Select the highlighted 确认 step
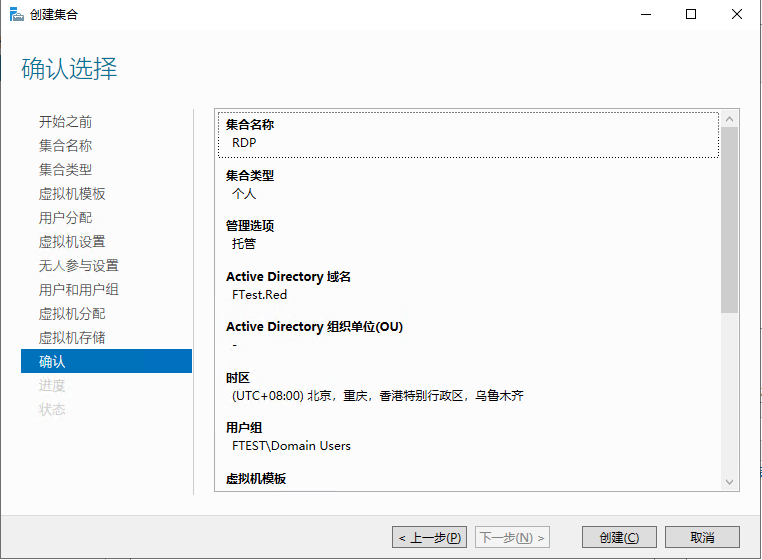The width and height of the screenshot is (762, 560). click(x=106, y=361)
